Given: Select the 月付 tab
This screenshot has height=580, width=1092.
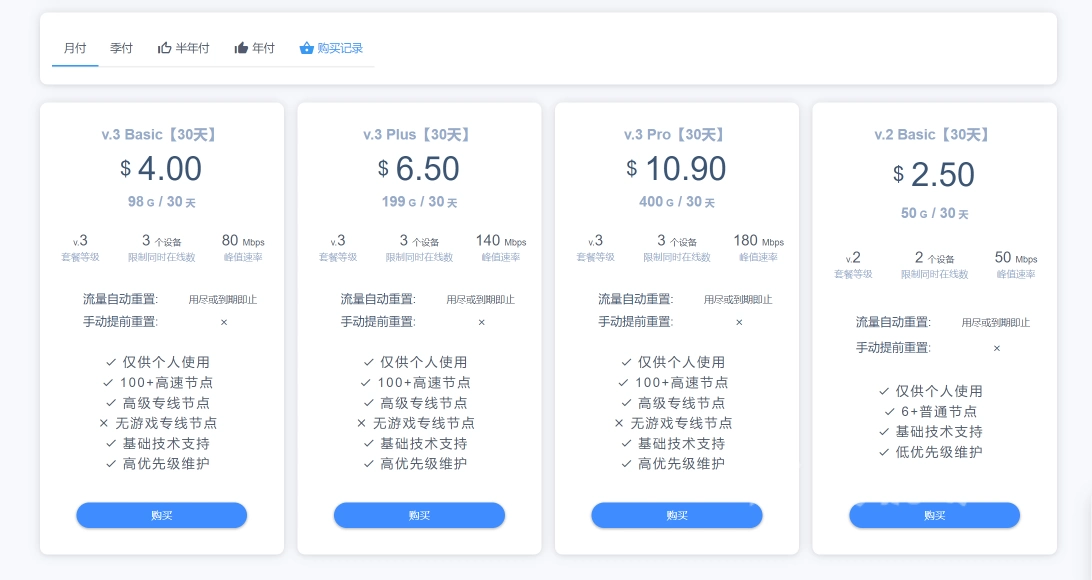Looking at the screenshot, I should (x=75, y=47).
